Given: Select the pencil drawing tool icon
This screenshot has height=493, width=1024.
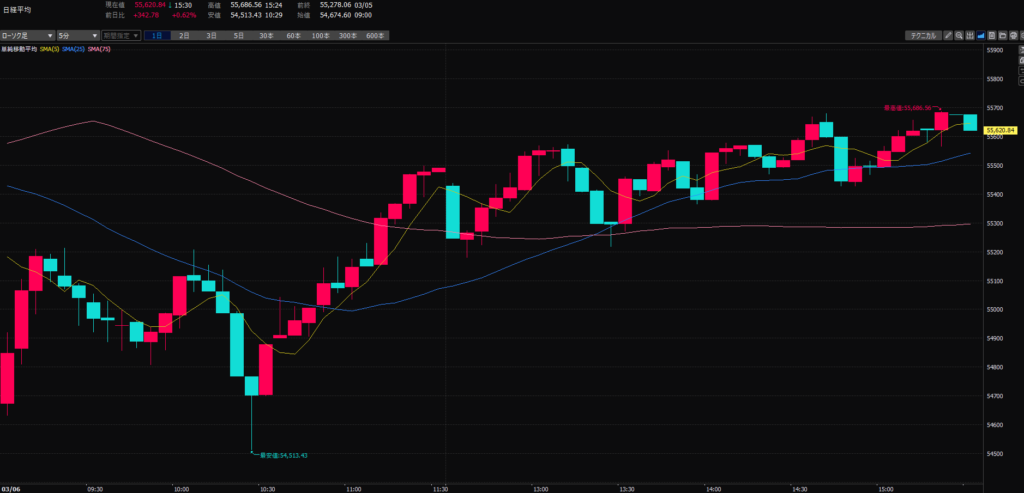Looking at the screenshot, I should click(947, 35).
